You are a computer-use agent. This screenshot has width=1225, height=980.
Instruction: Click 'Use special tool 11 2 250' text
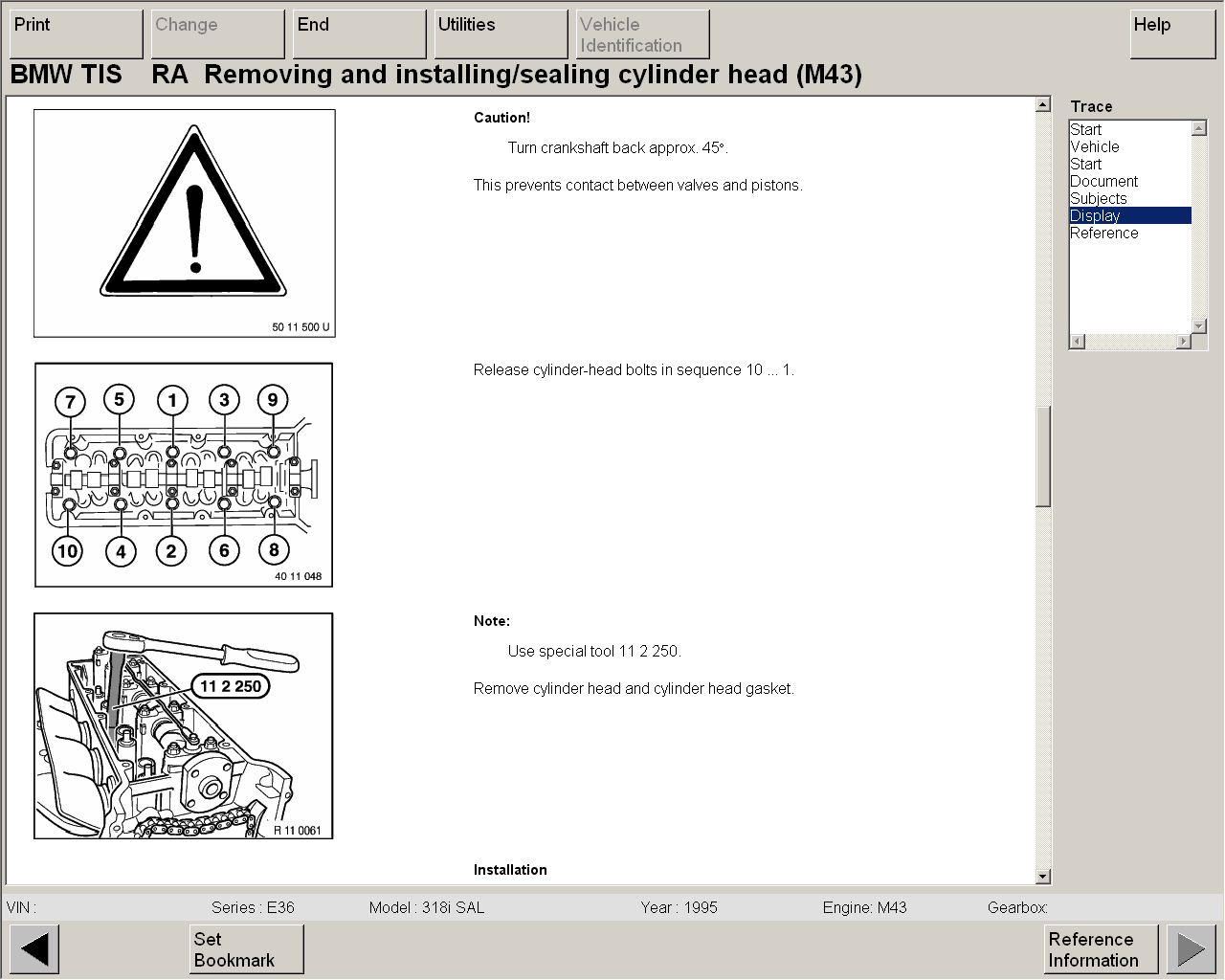click(x=594, y=652)
